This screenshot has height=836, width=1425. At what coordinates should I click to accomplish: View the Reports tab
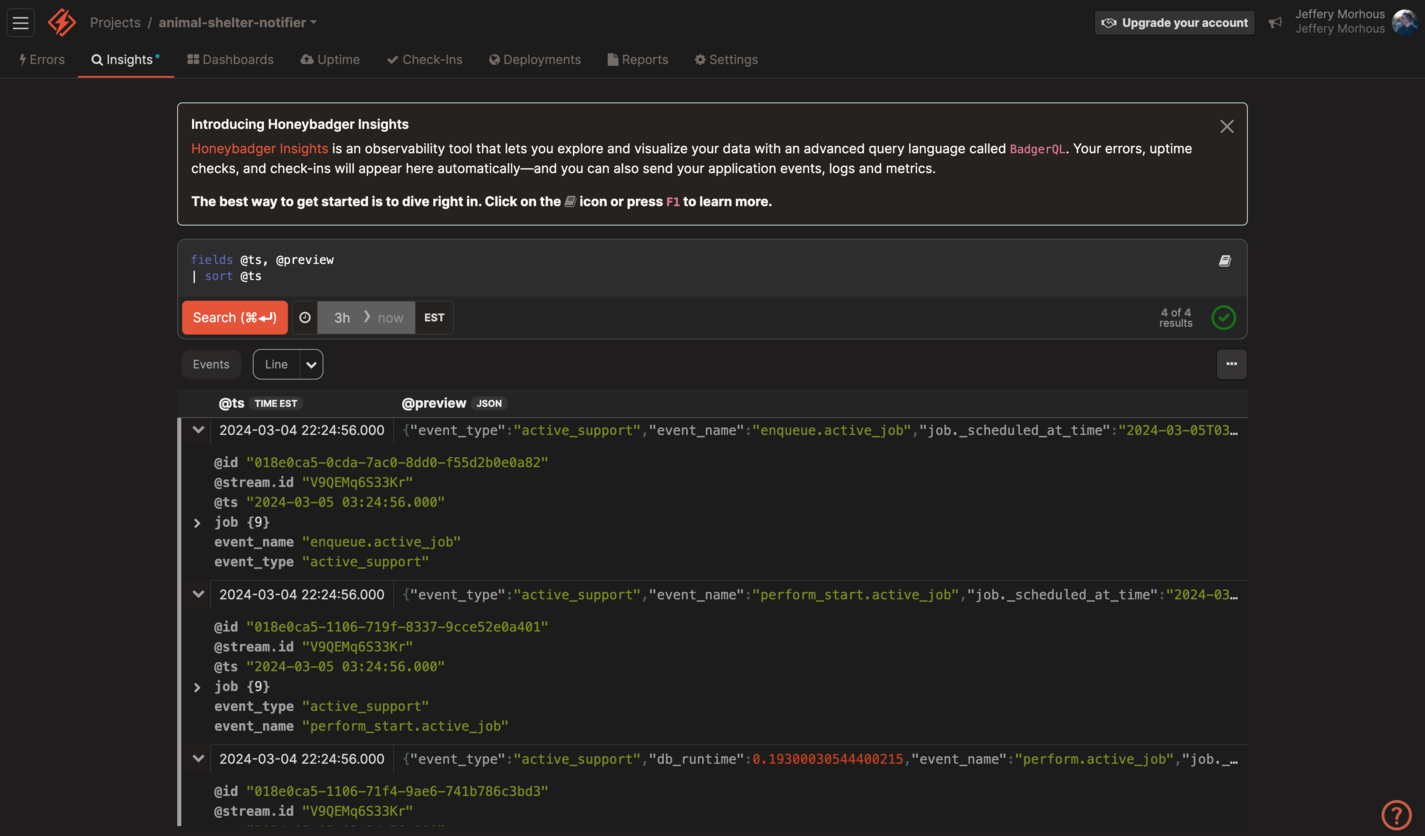[638, 60]
